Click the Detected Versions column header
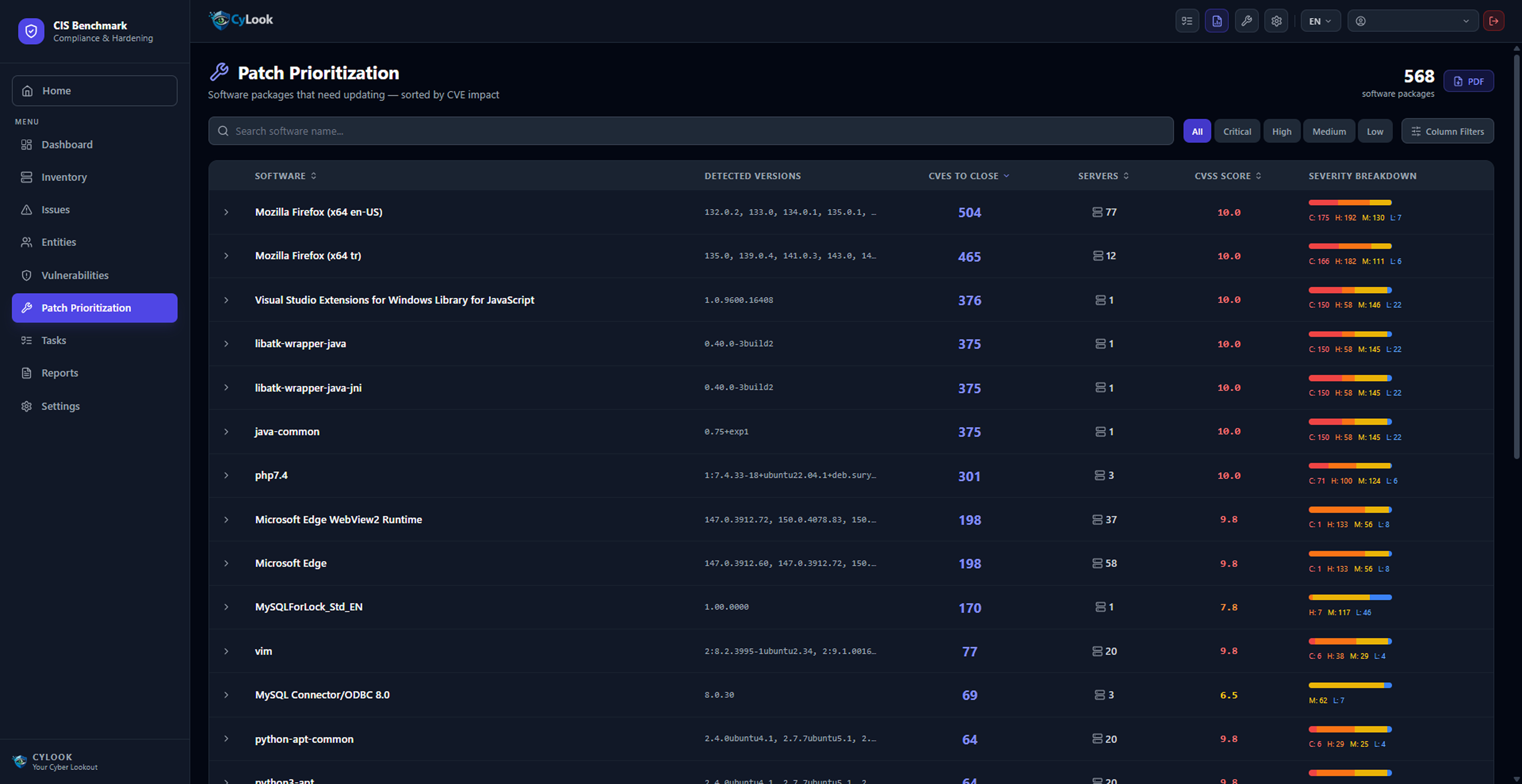1522x784 pixels. pos(752,176)
